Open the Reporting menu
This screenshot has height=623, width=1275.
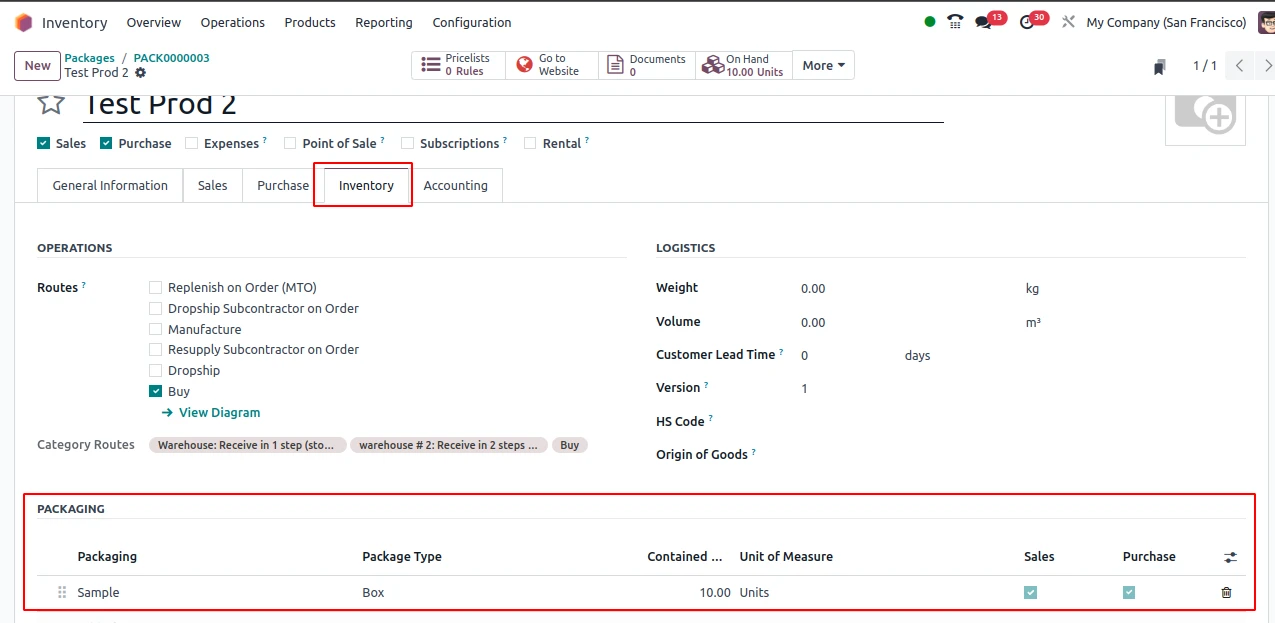[x=383, y=22]
